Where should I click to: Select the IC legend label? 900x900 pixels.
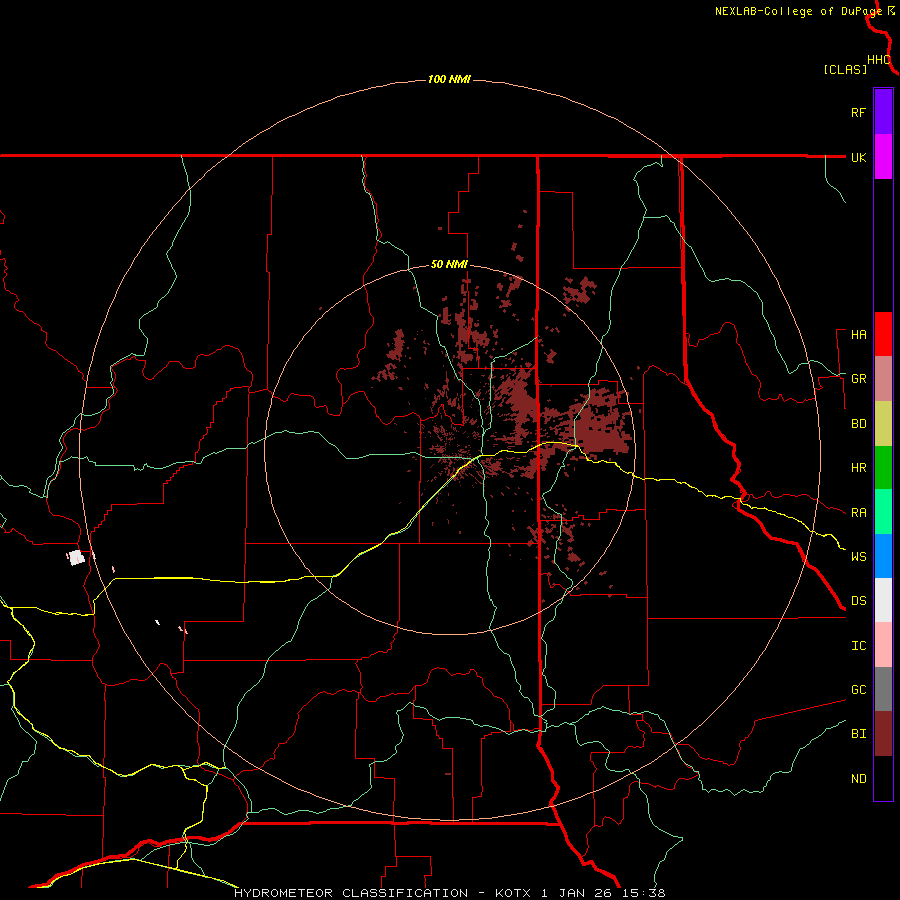point(858,646)
